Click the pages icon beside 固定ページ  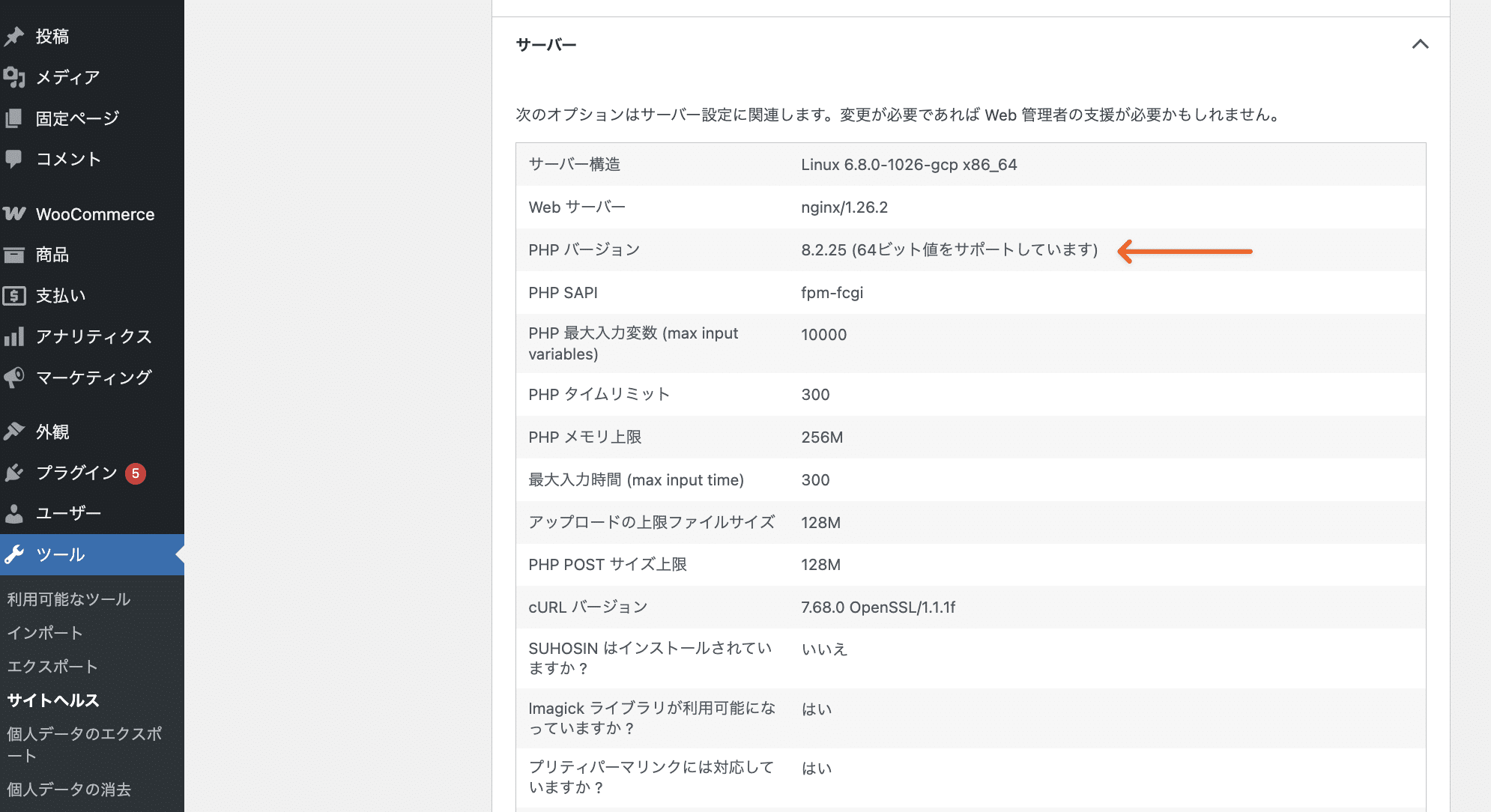pyautogui.click(x=14, y=118)
